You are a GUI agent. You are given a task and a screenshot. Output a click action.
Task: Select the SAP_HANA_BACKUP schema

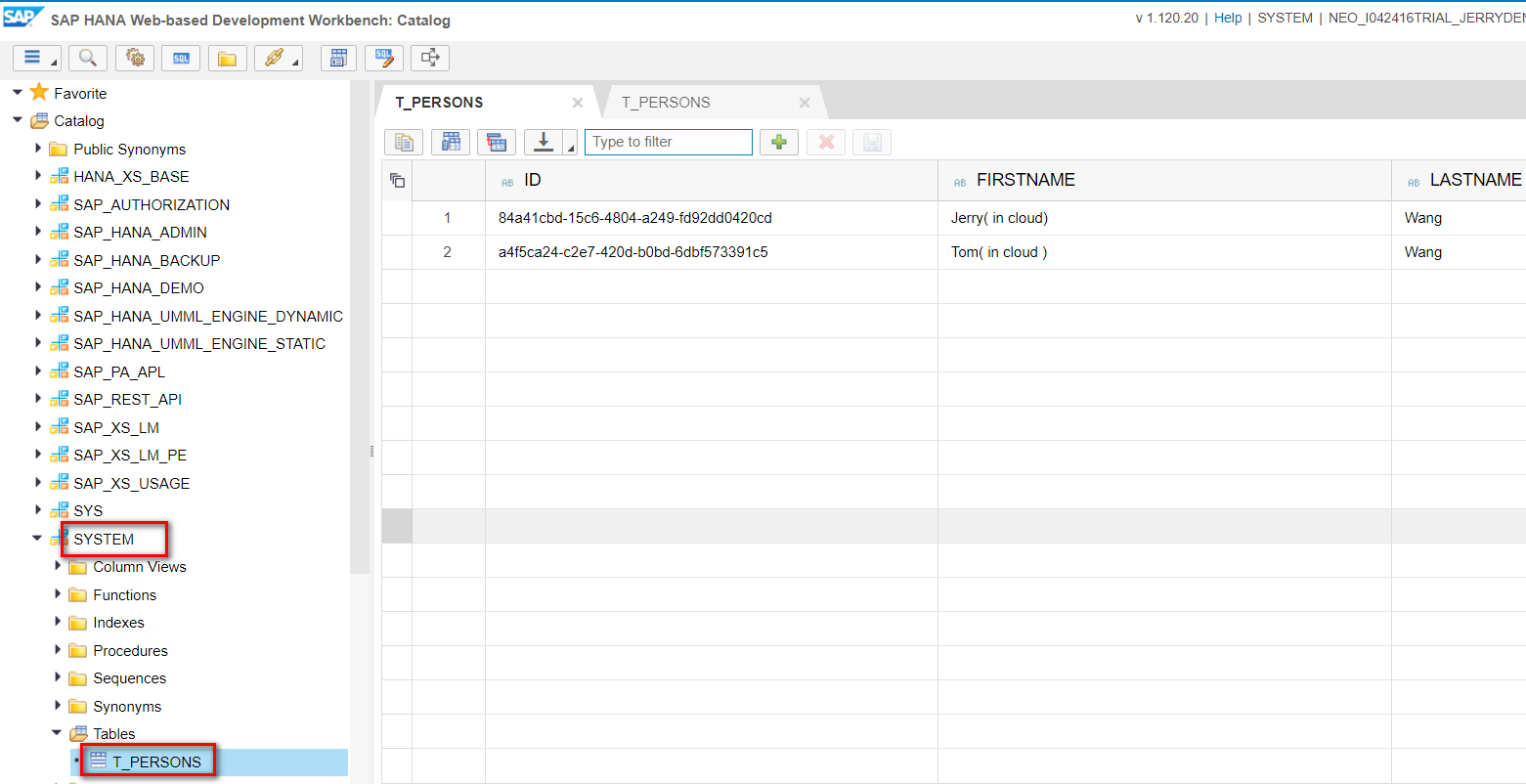click(x=147, y=260)
